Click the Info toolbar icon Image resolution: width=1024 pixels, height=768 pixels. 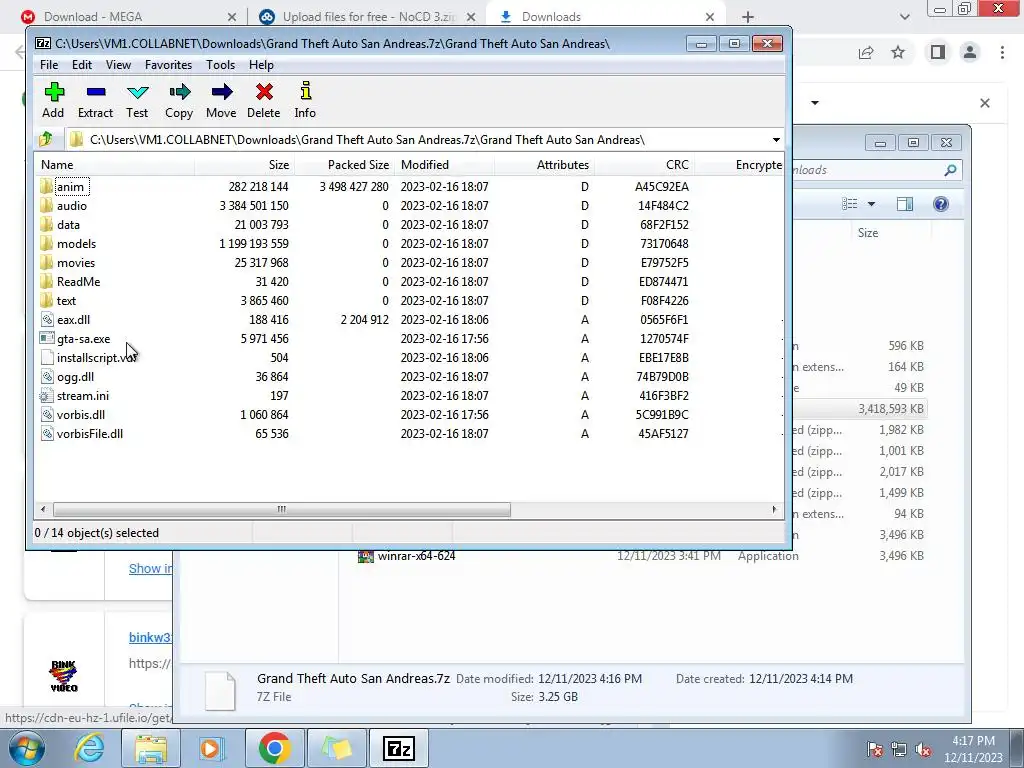pyautogui.click(x=306, y=91)
